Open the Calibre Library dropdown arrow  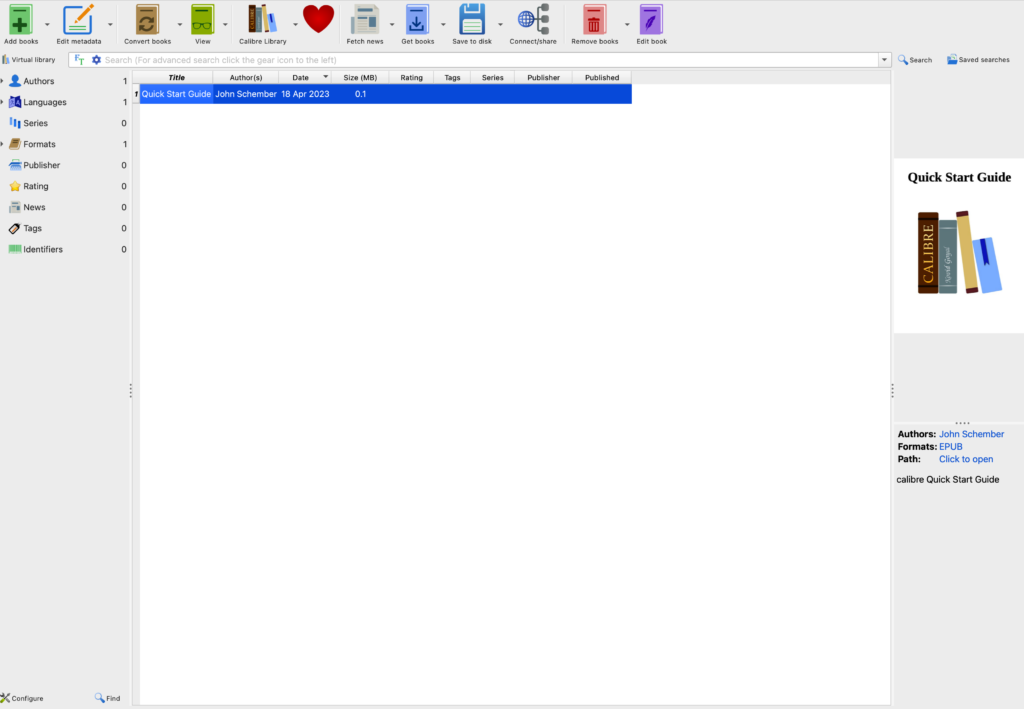pyautogui.click(x=295, y=25)
